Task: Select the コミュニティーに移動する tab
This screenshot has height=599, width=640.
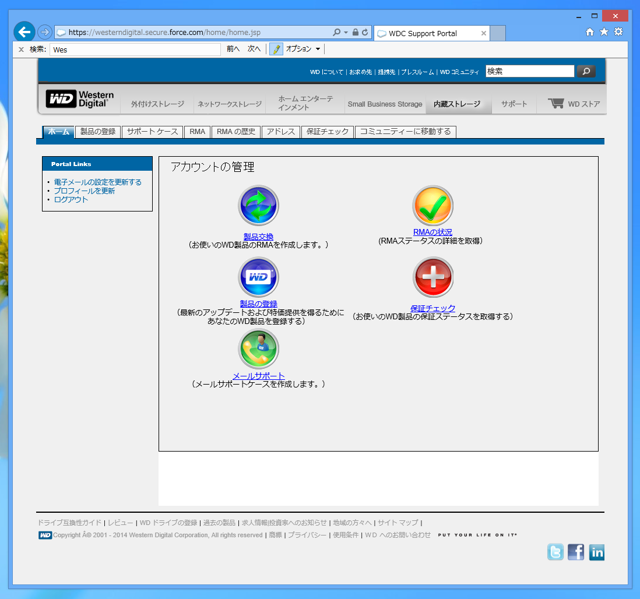Action: (406, 131)
